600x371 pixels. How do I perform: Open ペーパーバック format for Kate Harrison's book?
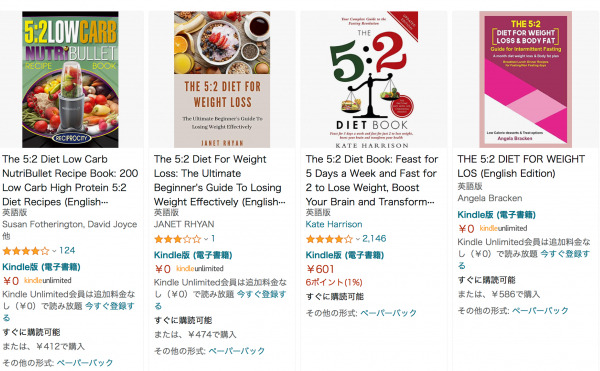click(x=388, y=313)
